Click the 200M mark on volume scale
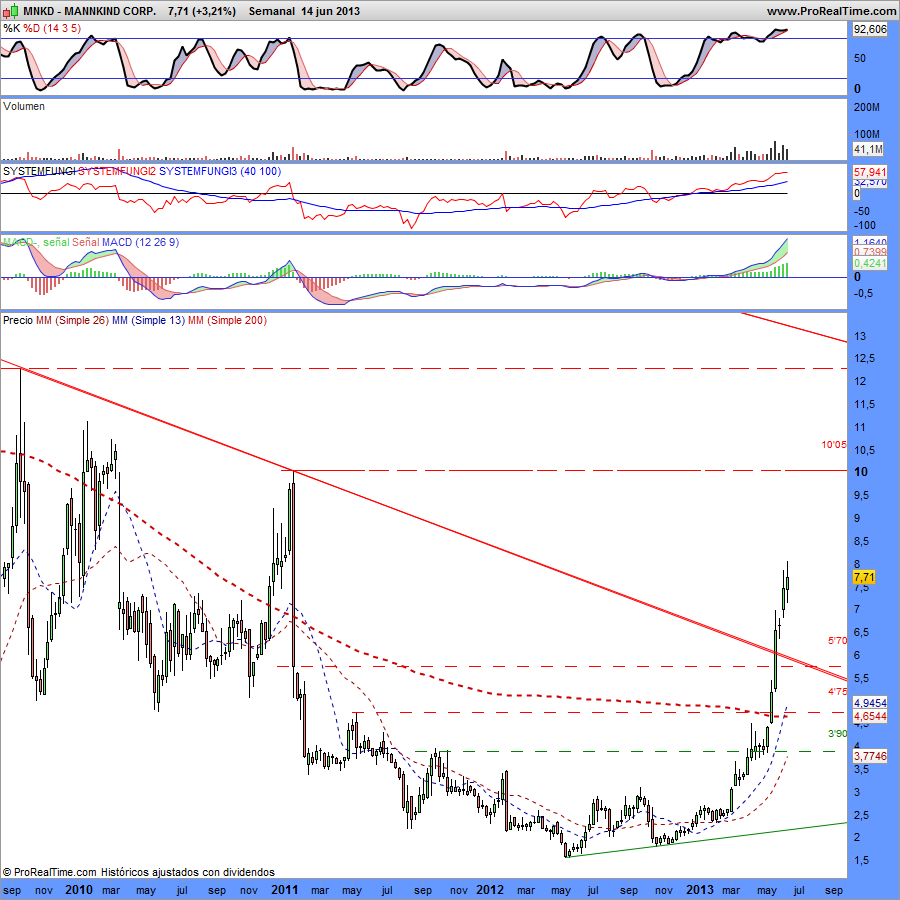Image resolution: width=900 pixels, height=900 pixels. [x=867, y=107]
